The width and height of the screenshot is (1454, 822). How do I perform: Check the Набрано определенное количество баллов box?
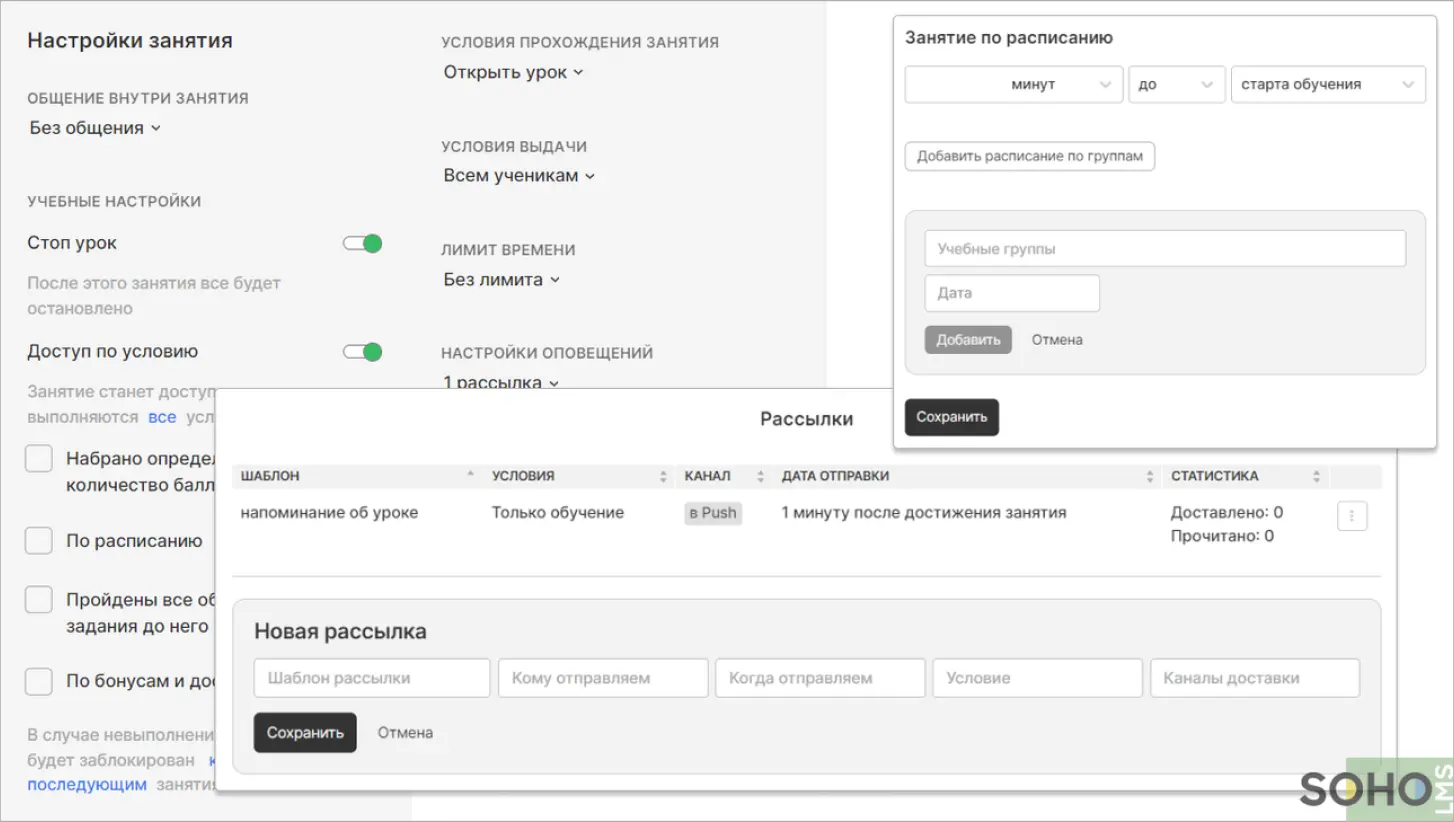39,459
